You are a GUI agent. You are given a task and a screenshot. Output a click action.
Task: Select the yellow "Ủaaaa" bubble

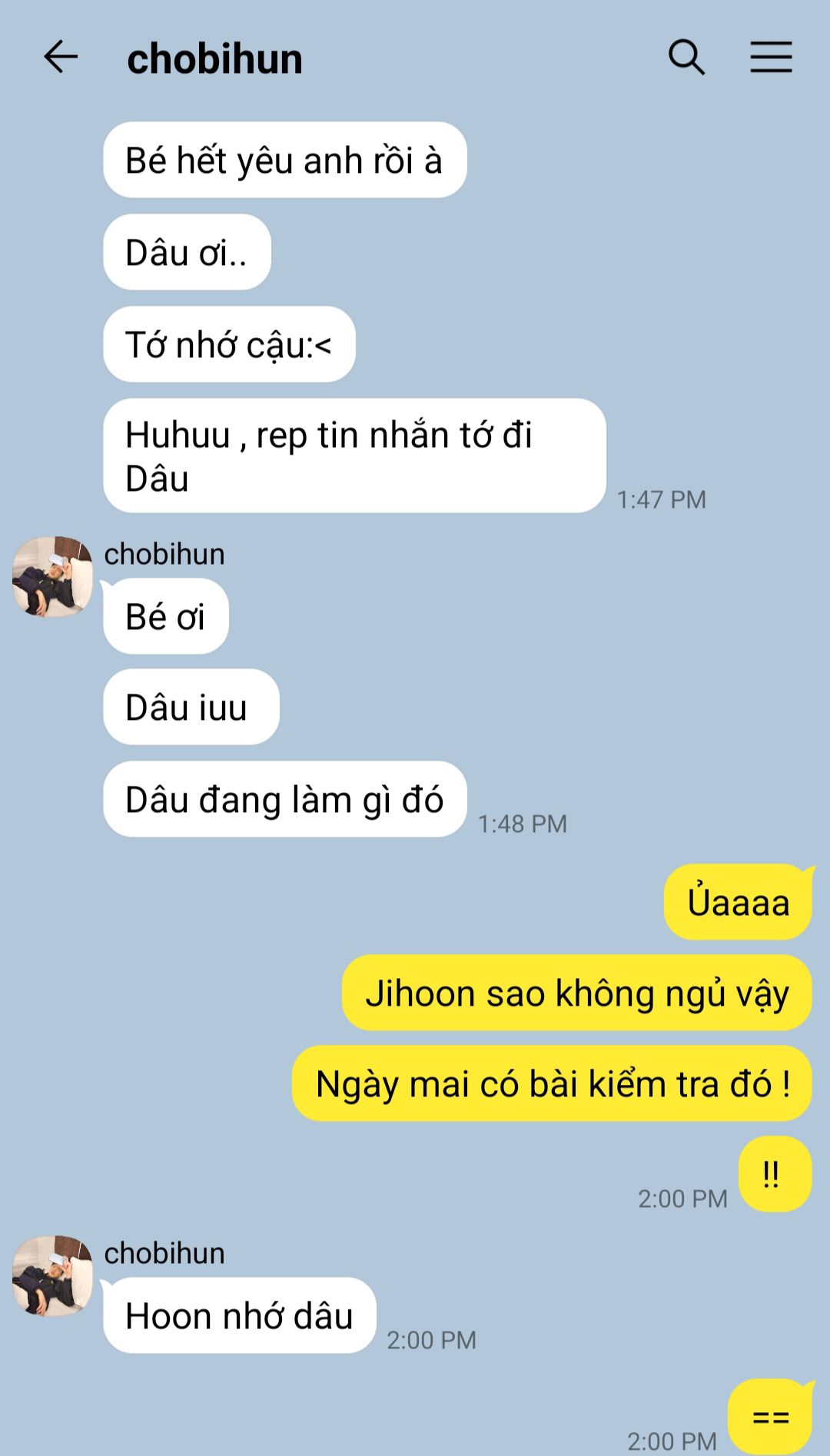pyautogui.click(x=738, y=902)
